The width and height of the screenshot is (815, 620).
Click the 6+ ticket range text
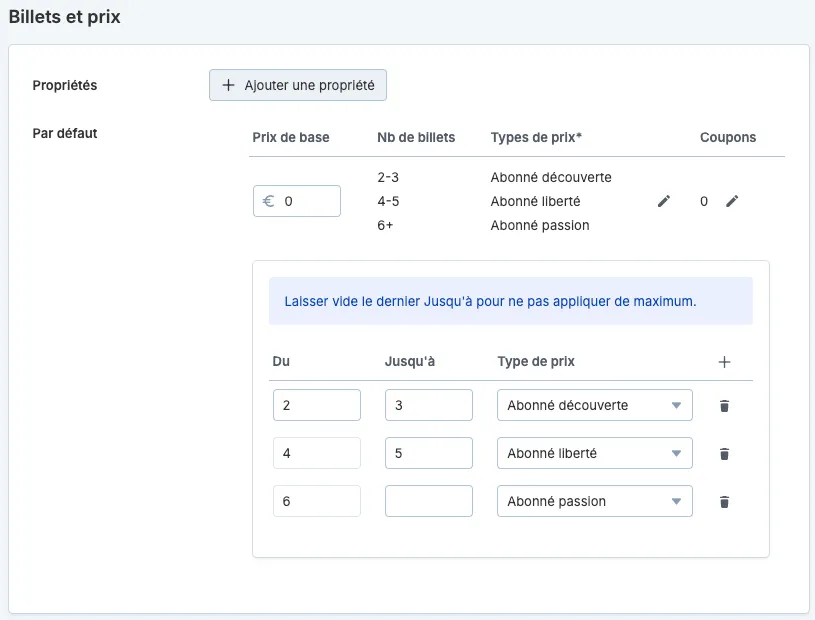point(385,226)
